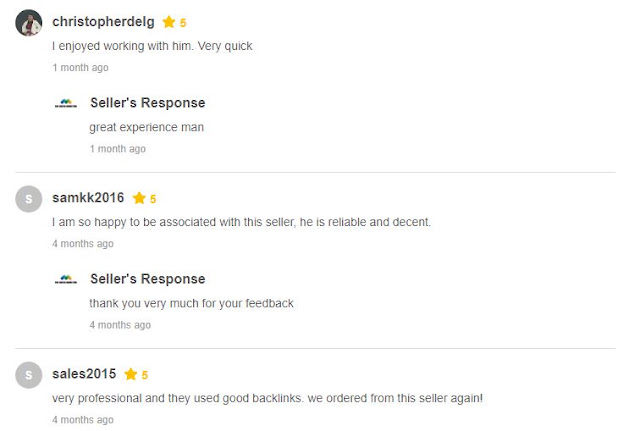This screenshot has height=431, width=640.
Task: Click the rating number 5 beside christopherdelg
Action: point(183,23)
